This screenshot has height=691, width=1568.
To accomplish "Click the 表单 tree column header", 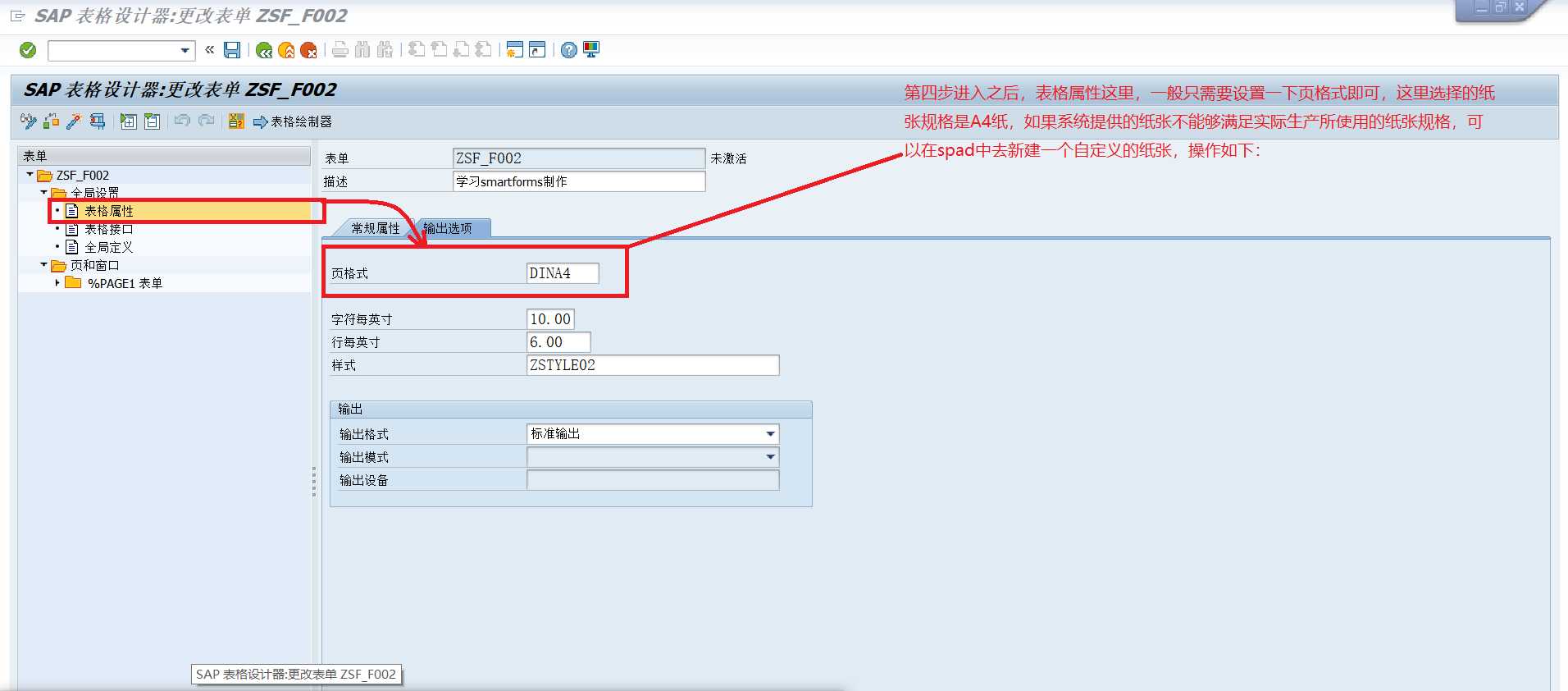I will click(x=164, y=155).
